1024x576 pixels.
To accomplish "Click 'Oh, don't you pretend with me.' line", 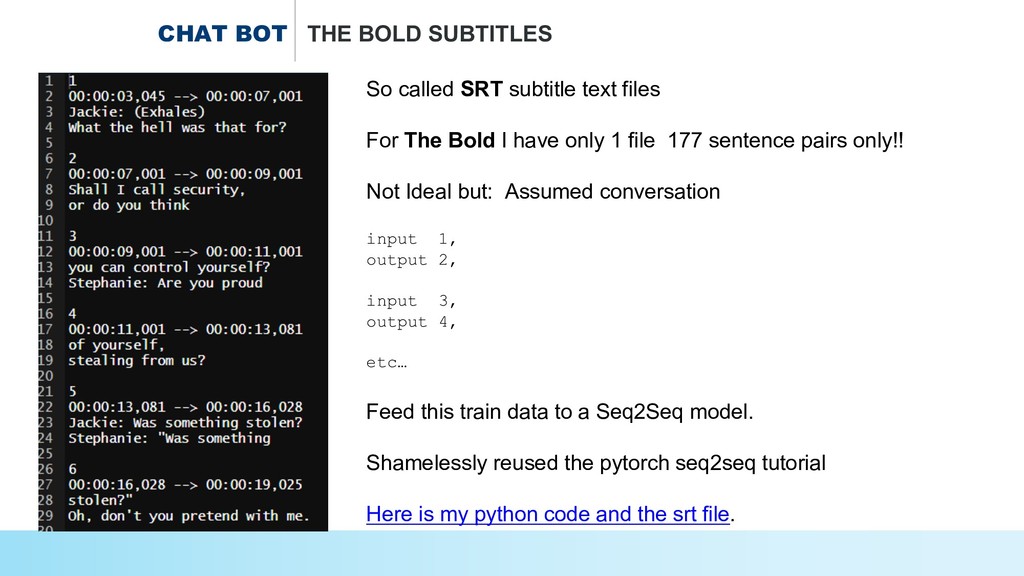I will tap(189, 516).
